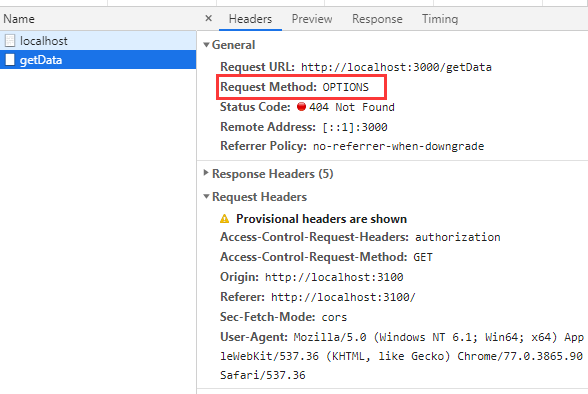588x394 pixels.
Task: Collapse the Request Headers section
Action: tap(206, 196)
